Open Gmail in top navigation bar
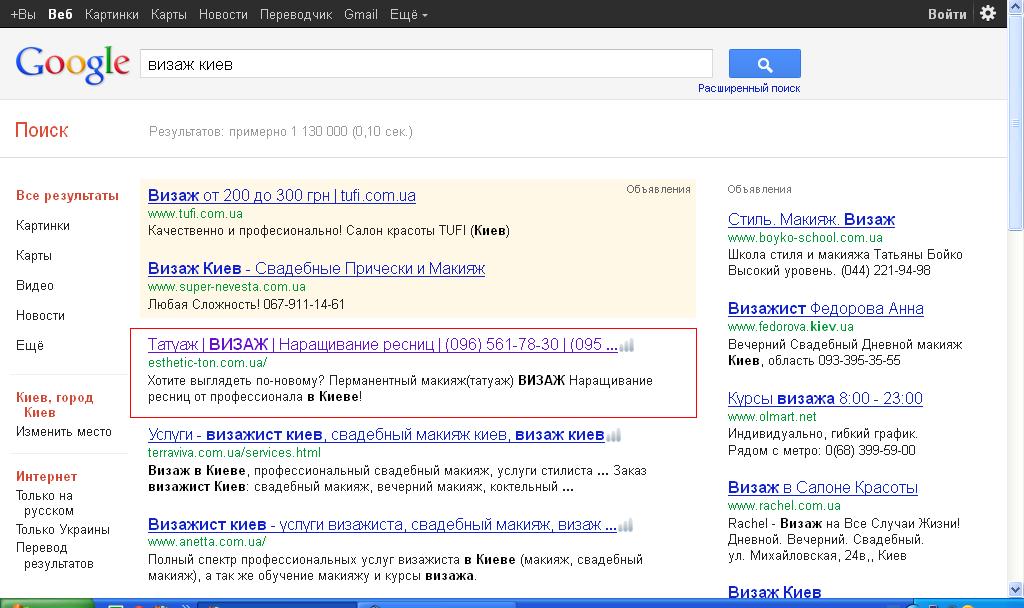The image size is (1024, 608). pyautogui.click(x=360, y=14)
